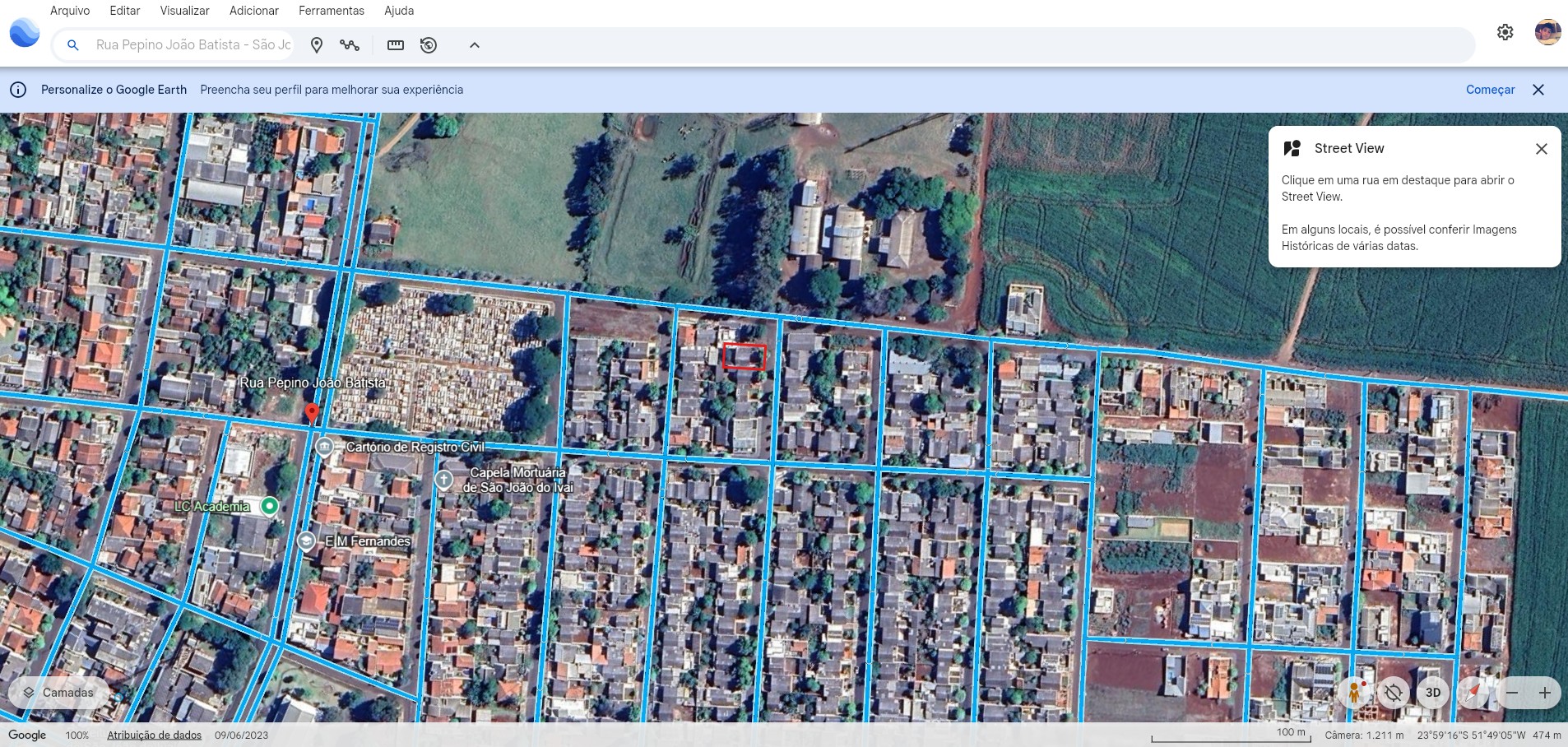Toggle the location tracking button
This screenshot has width=1568, height=747.
(x=1393, y=693)
